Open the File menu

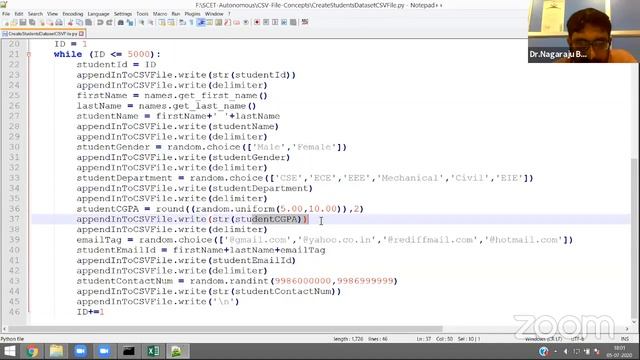[6, 14]
